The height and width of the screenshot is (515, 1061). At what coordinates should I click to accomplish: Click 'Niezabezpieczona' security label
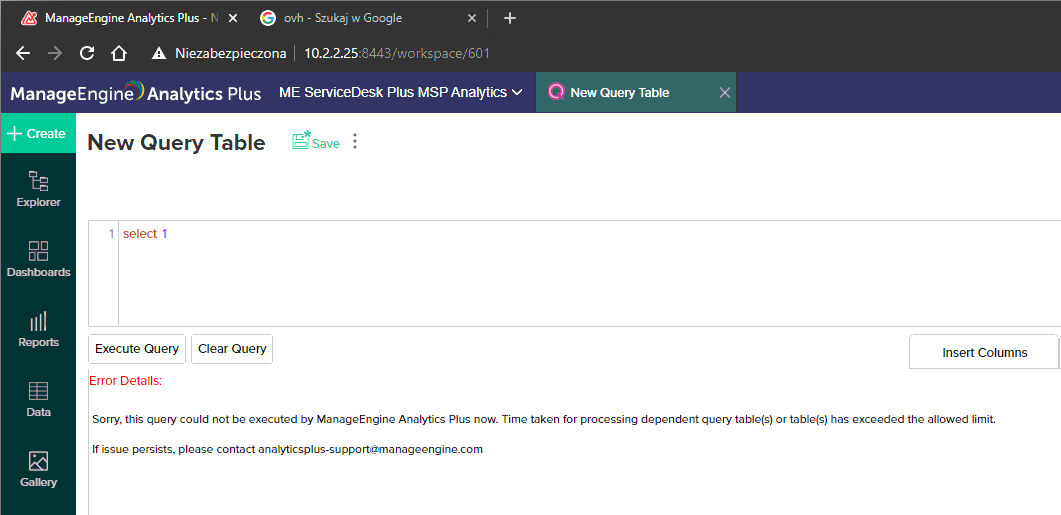click(231, 53)
